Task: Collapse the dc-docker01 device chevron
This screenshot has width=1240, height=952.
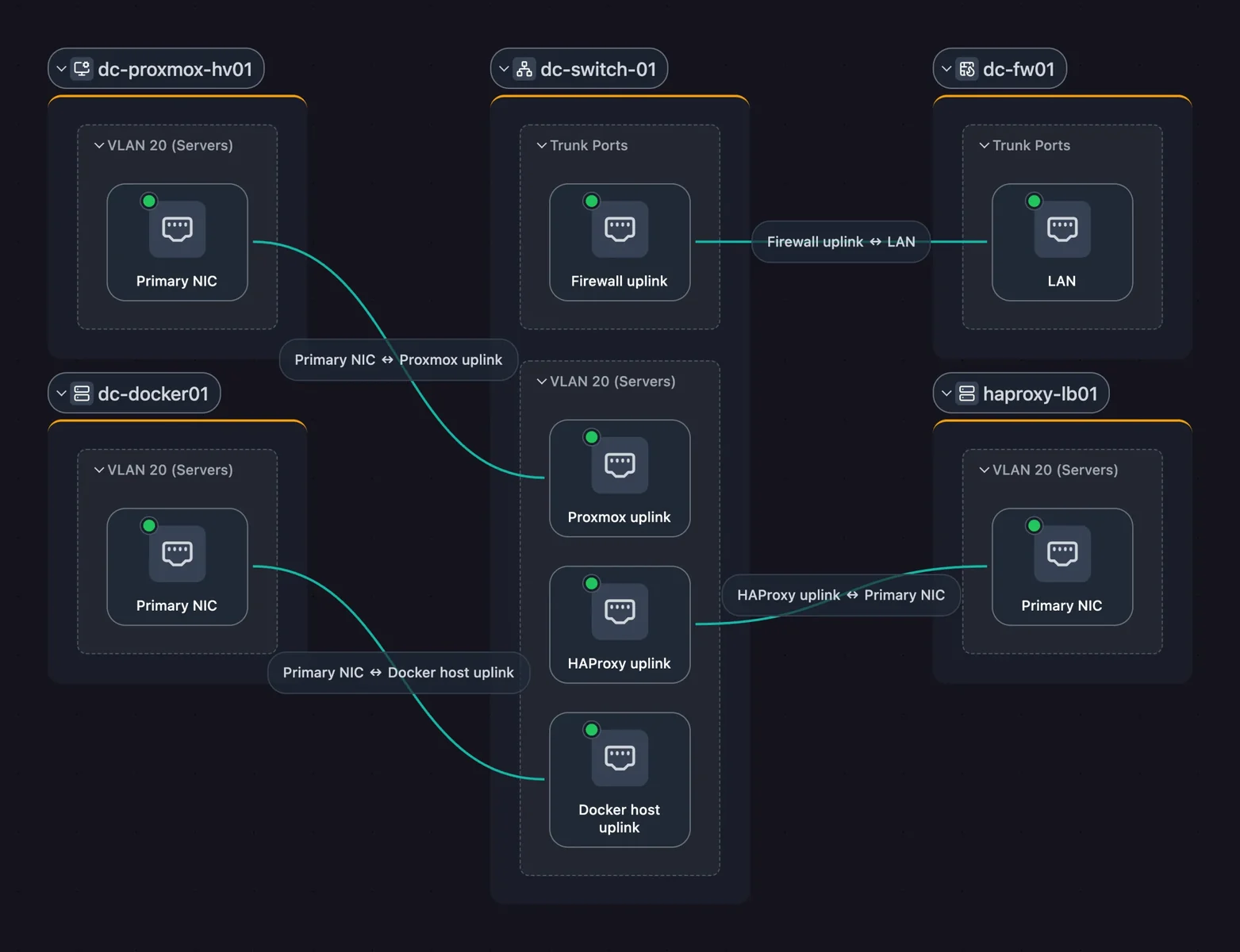Action: click(61, 393)
